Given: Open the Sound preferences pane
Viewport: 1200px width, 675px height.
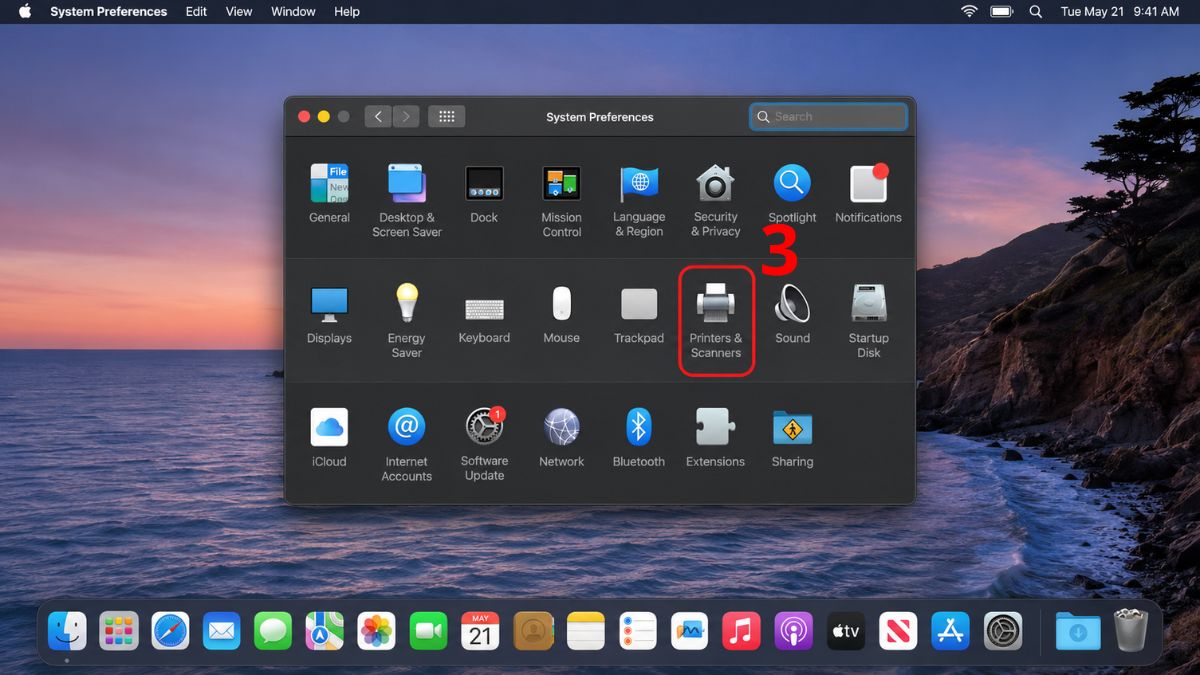Looking at the screenshot, I should click(x=792, y=315).
